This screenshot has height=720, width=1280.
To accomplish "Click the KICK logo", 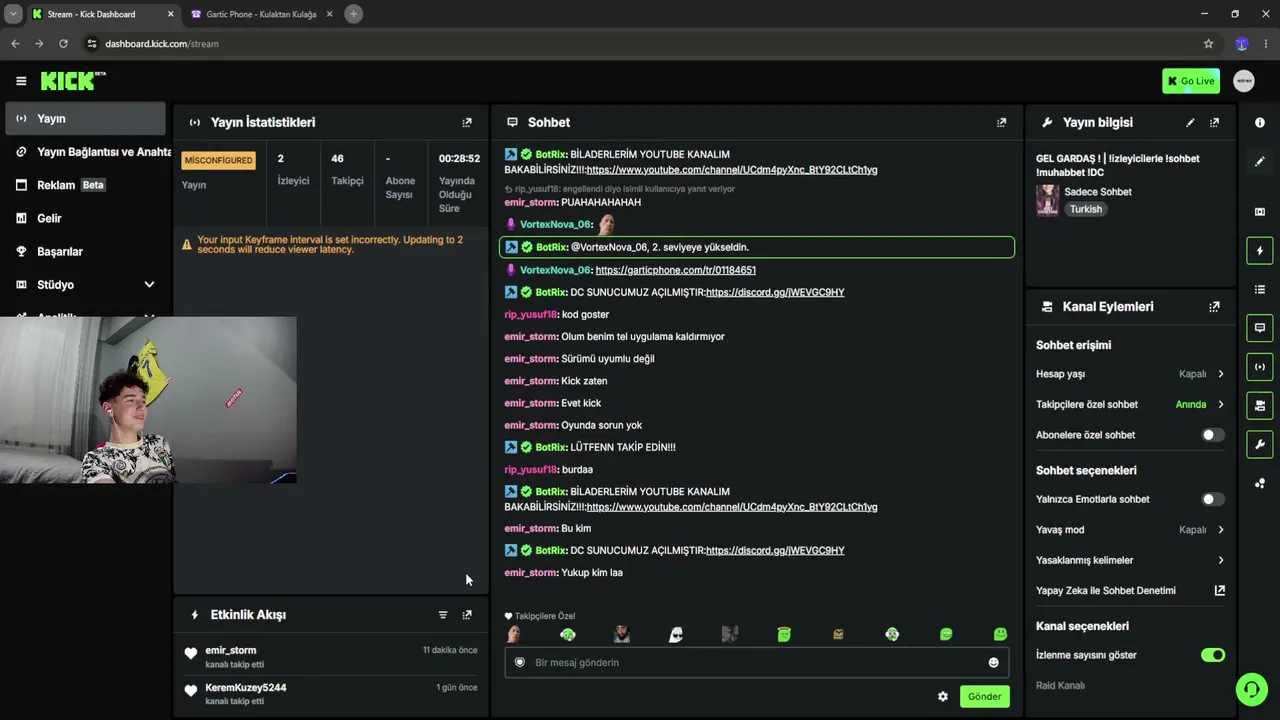I will coord(73,81).
